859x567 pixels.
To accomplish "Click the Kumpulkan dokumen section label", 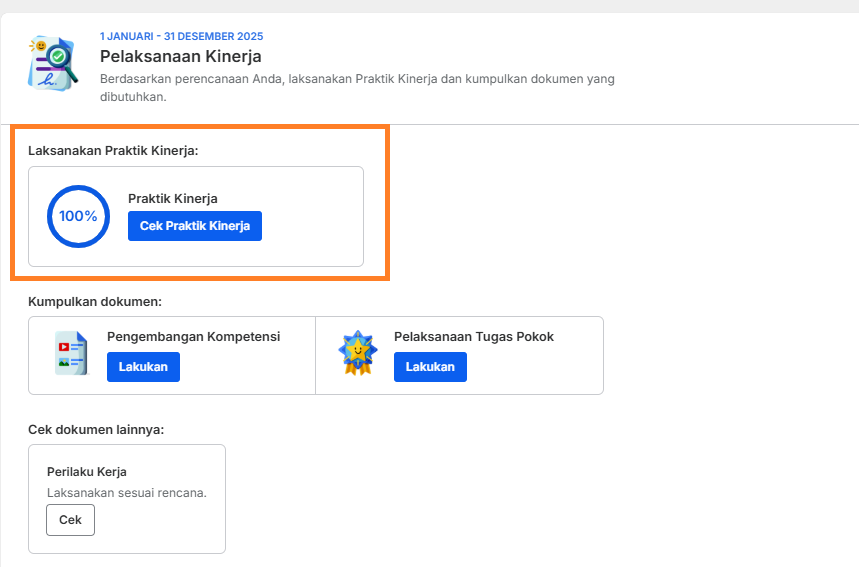I will click(95, 302).
